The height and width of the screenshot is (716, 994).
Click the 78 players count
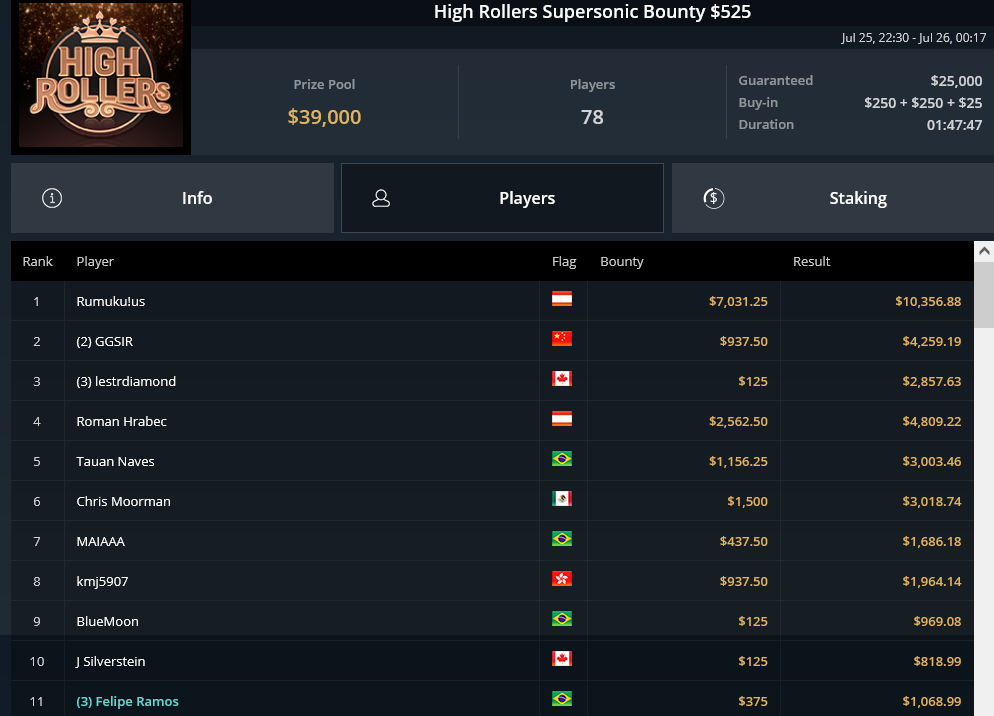[592, 117]
